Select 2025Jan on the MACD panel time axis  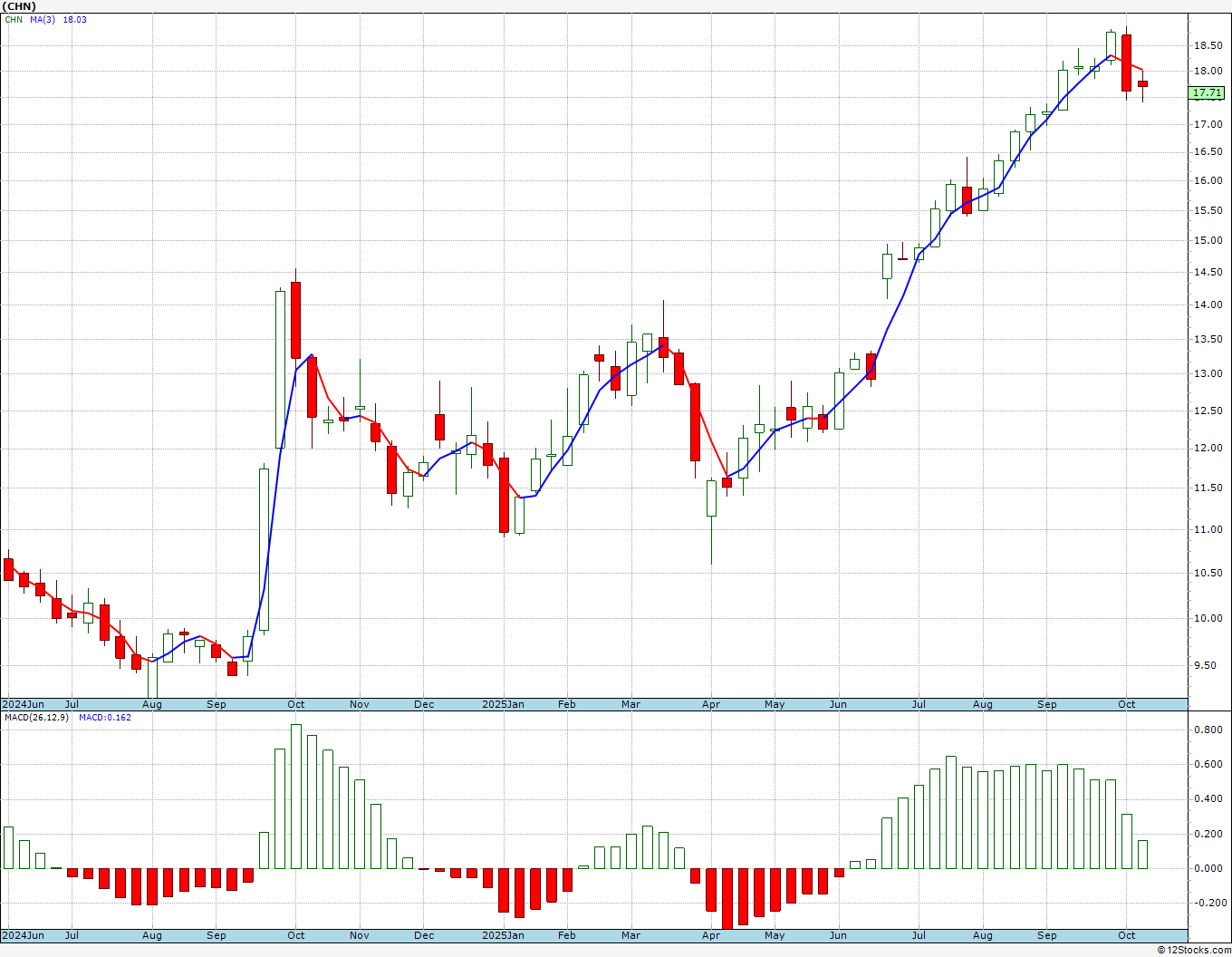point(503,935)
